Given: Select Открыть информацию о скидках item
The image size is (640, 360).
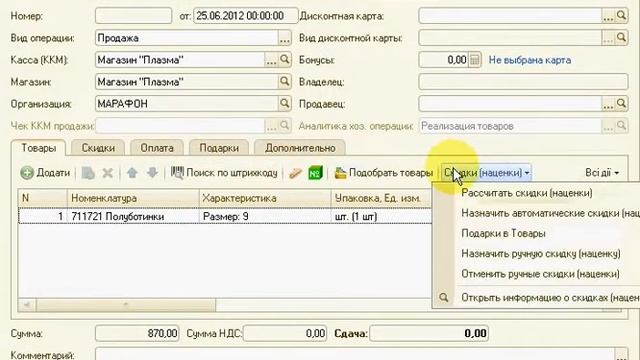Looking at the screenshot, I should pos(550,298).
